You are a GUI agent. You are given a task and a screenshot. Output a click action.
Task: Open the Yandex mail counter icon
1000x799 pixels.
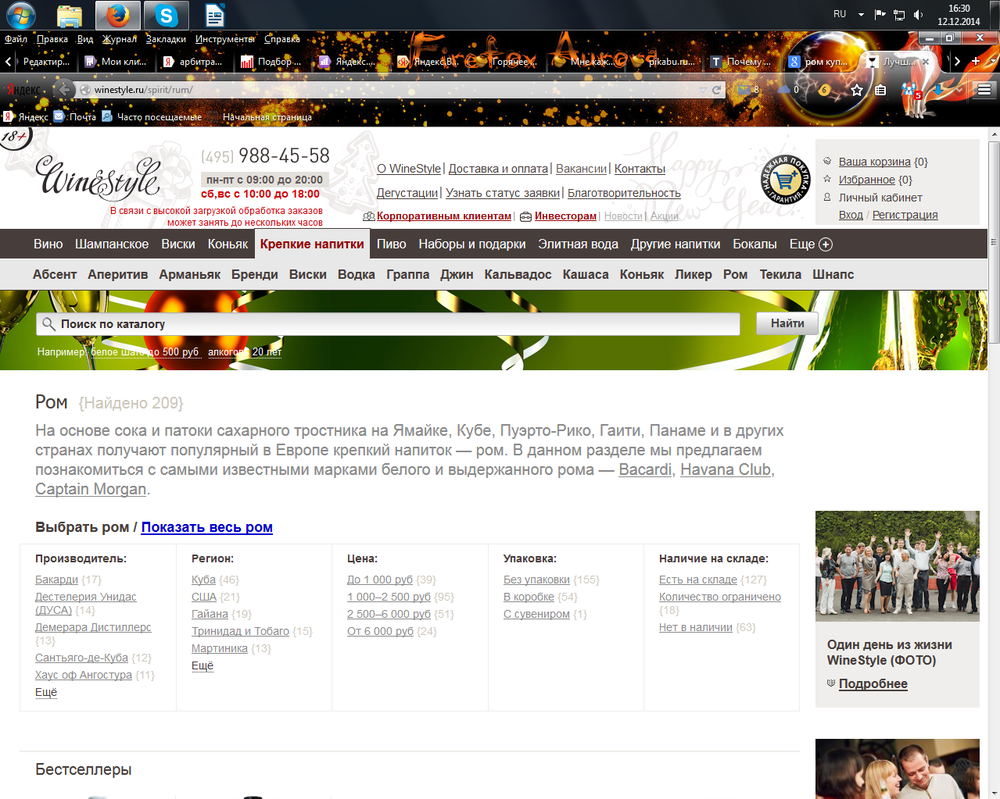pos(748,90)
